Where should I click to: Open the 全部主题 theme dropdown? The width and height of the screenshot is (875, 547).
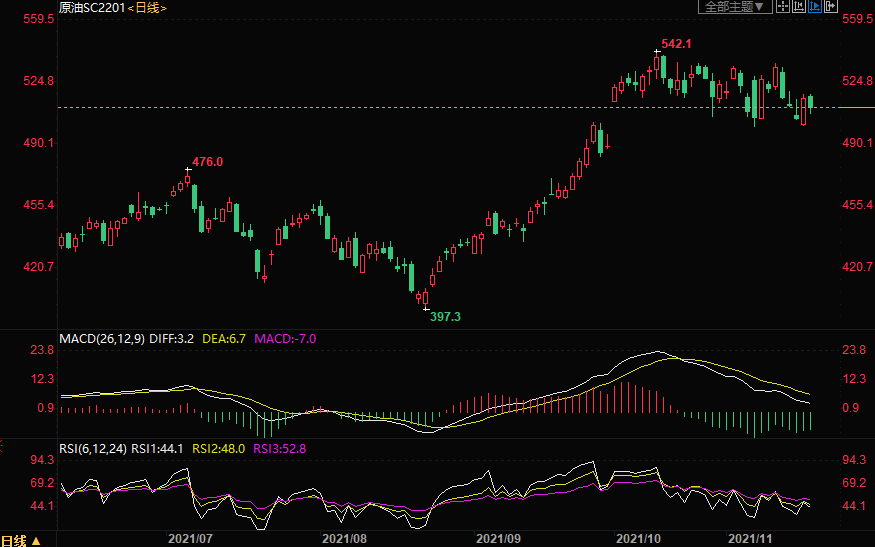point(734,7)
